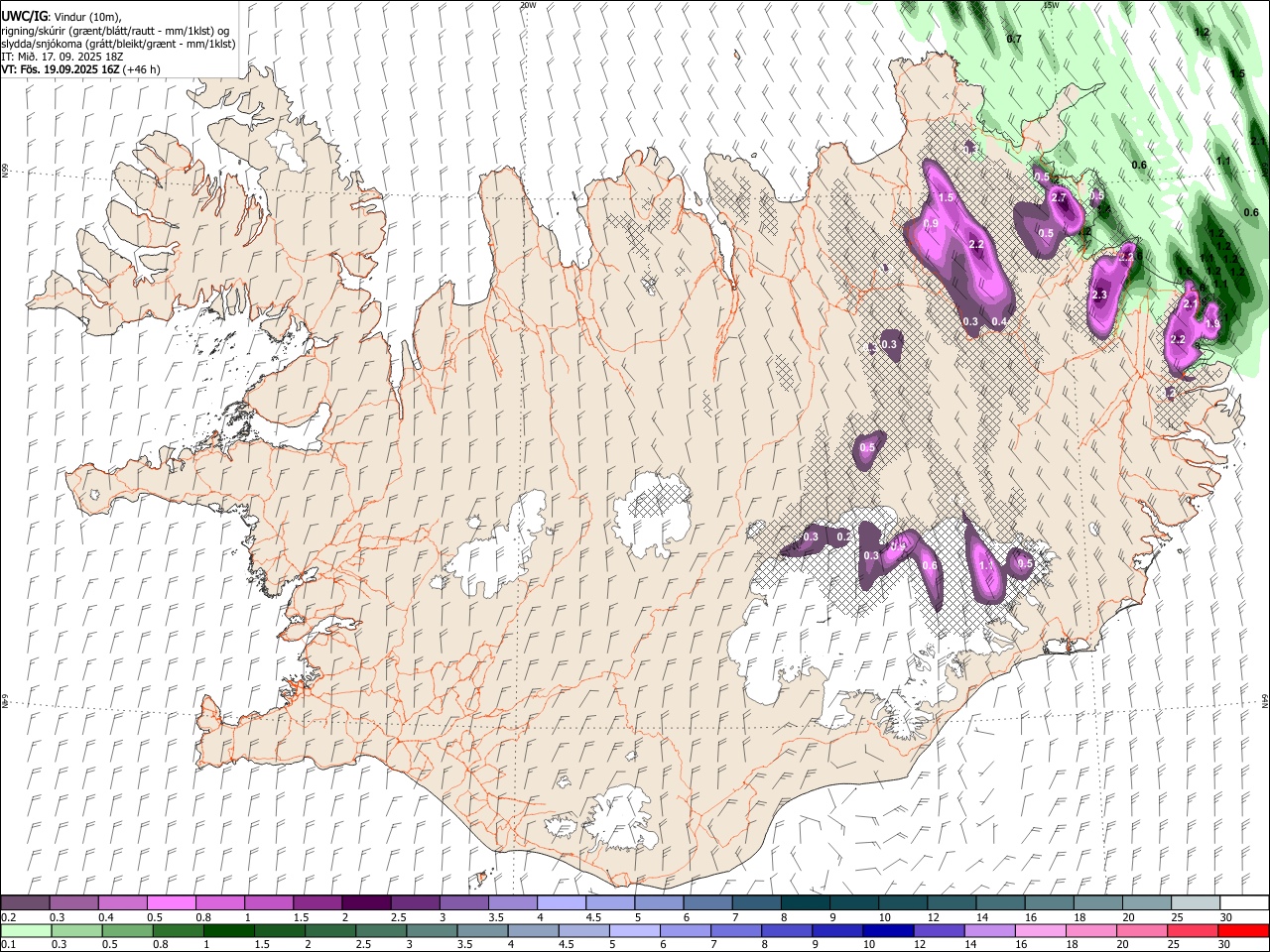This screenshot has width=1270, height=952.
Task: Click the 'IT: Mið. 17. 09. 2025 18Z' line
Action: pyautogui.click(x=63, y=57)
